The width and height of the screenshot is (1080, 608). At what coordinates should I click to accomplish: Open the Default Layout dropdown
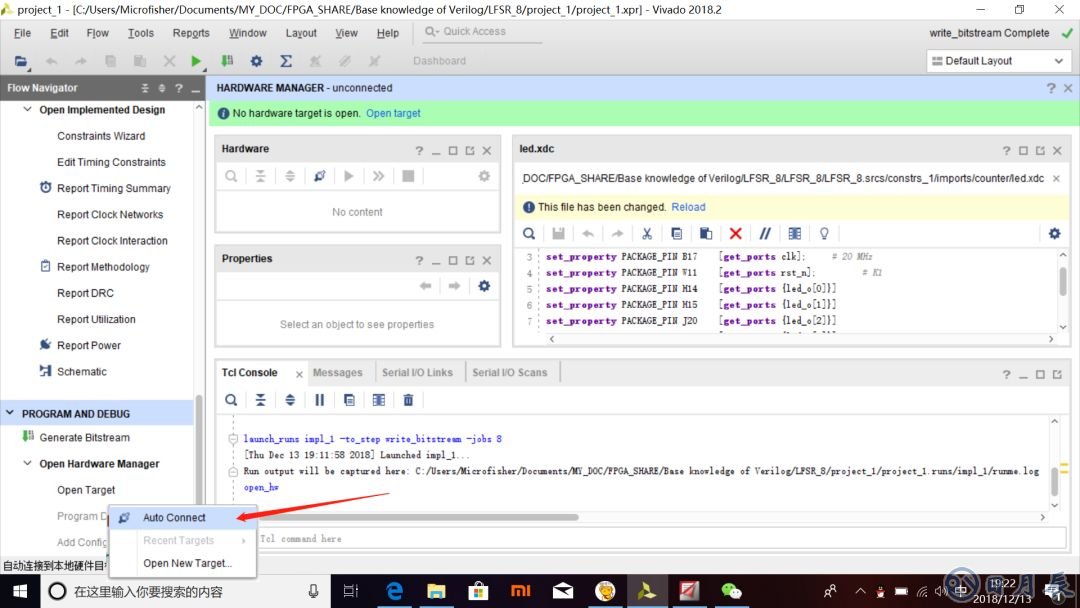[x=998, y=61]
